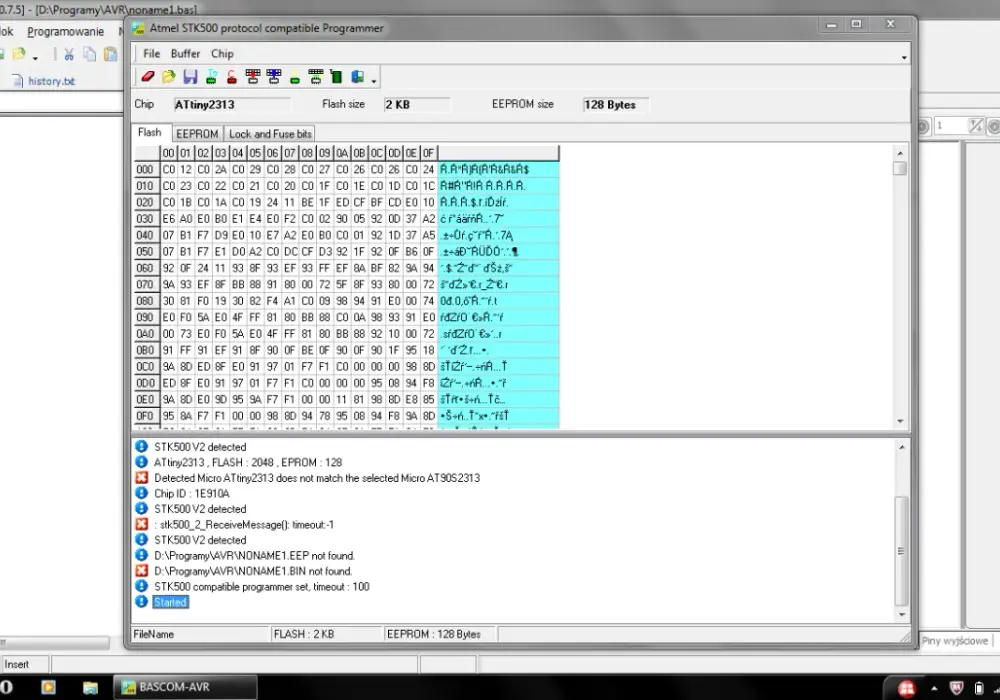The width and height of the screenshot is (1000, 700).
Task: Open the Chip menu
Action: click(223, 54)
